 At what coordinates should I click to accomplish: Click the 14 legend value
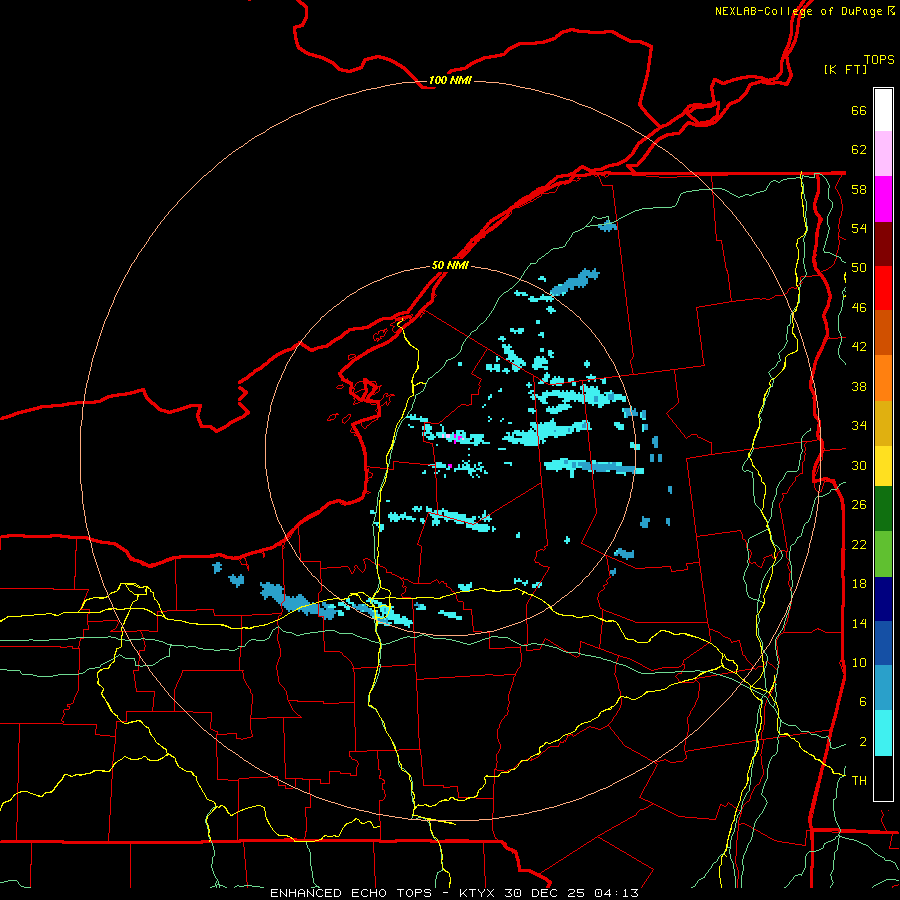859,623
